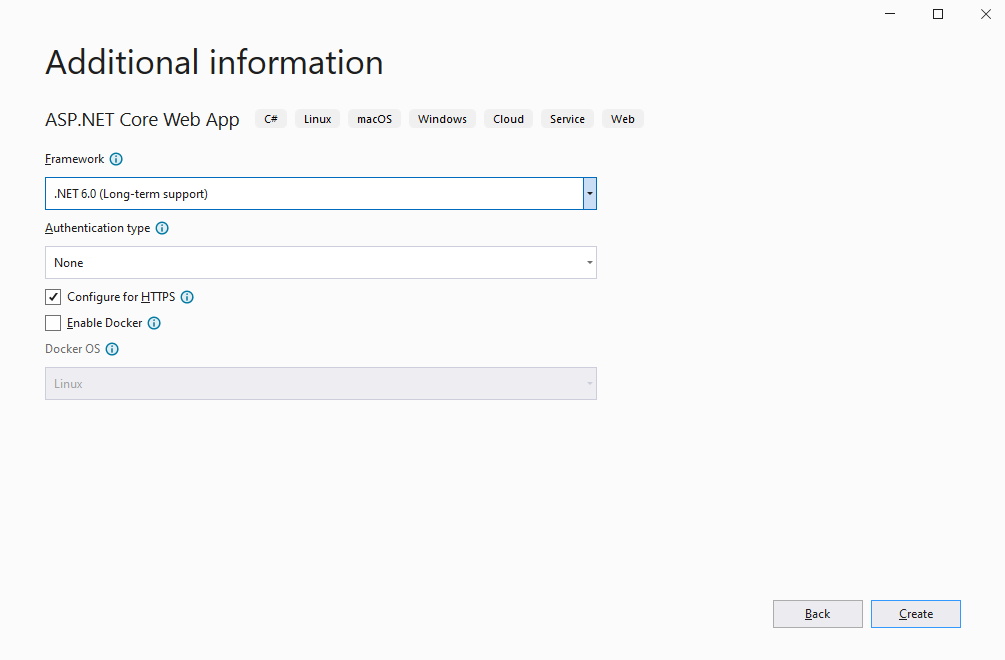Viewport: 1005px width, 660px height.
Task: Click the info icon beside Framework
Action: tap(116, 159)
